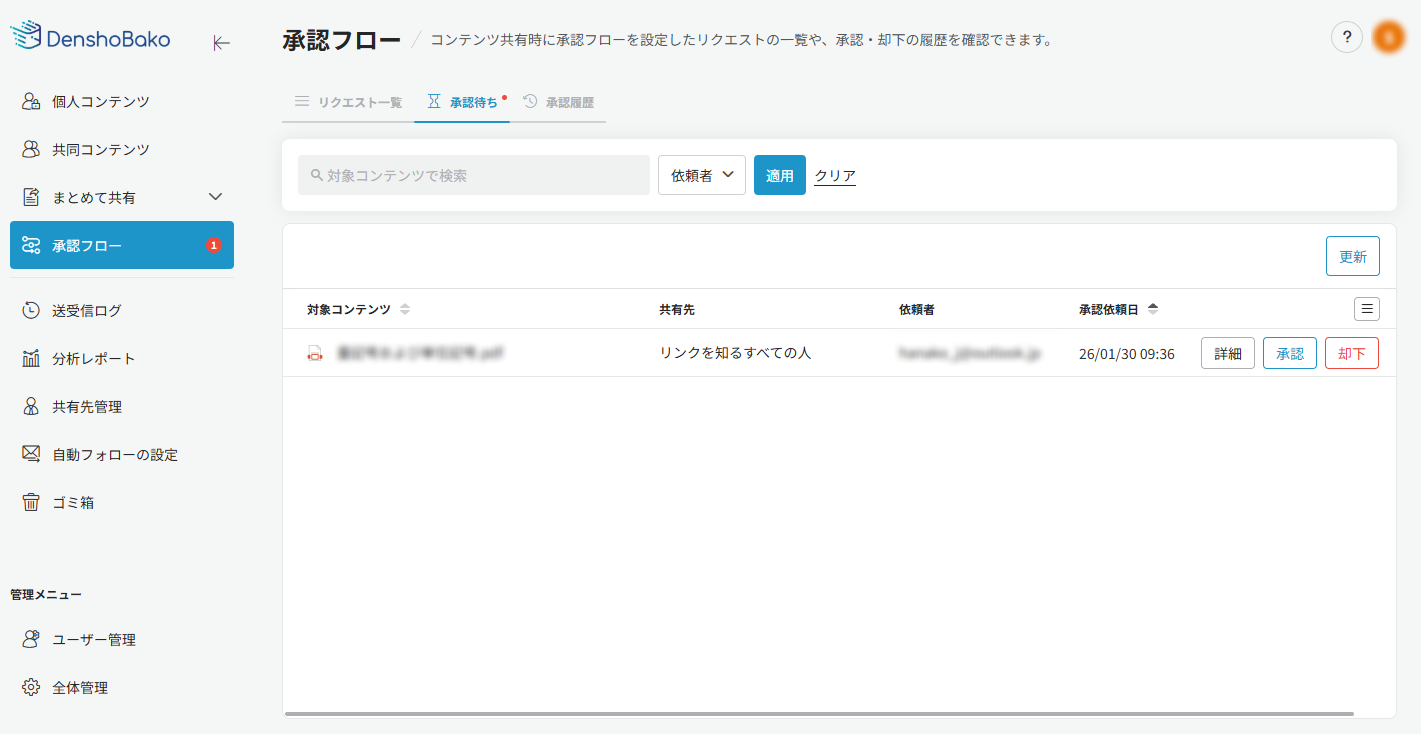Click the 承認フロー page title
Viewport: 1421px width, 734px height.
342,40
